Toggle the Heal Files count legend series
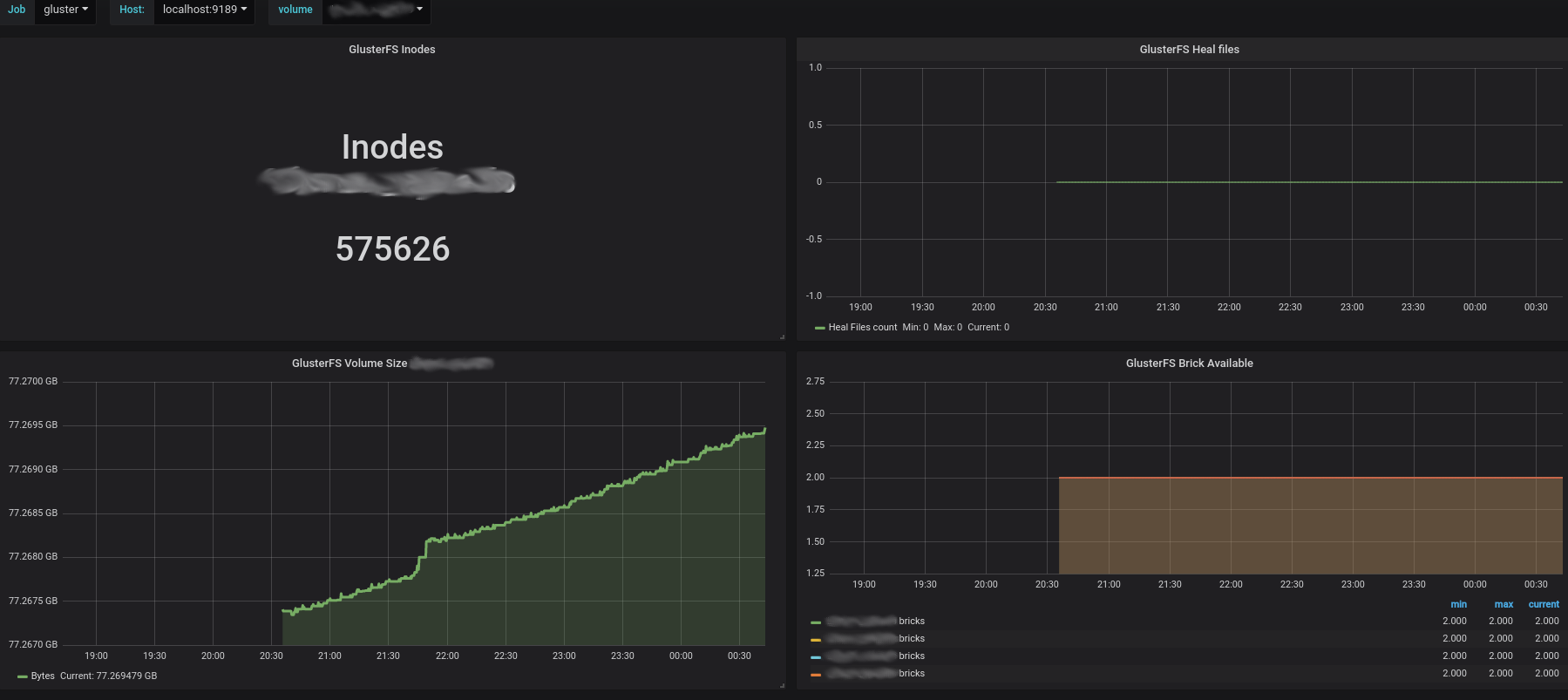 (x=862, y=328)
